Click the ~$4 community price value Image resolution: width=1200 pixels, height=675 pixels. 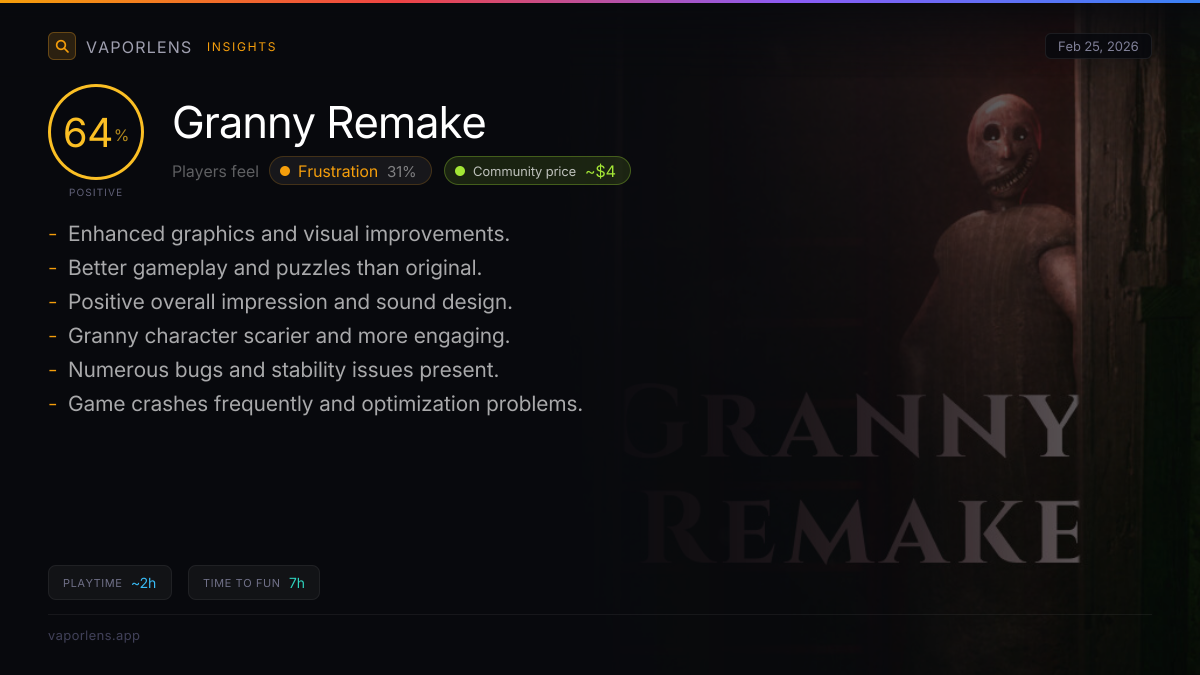coord(600,171)
